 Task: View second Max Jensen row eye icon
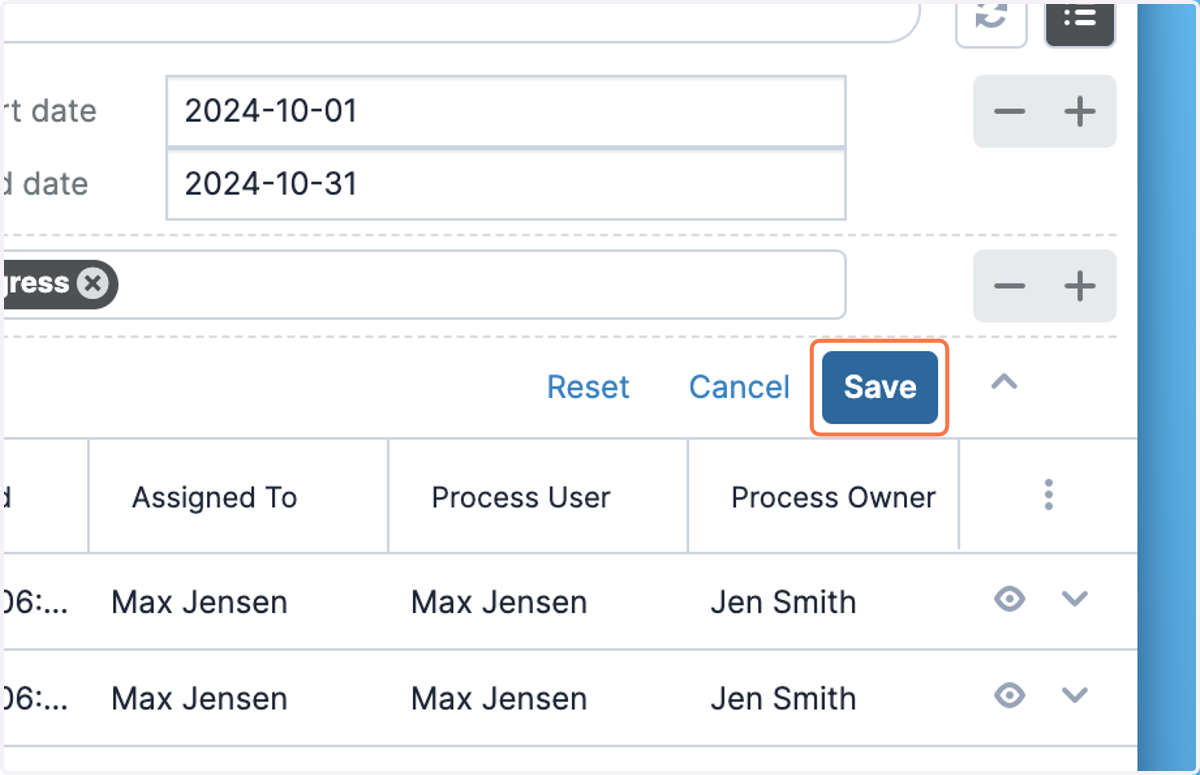(1010, 695)
